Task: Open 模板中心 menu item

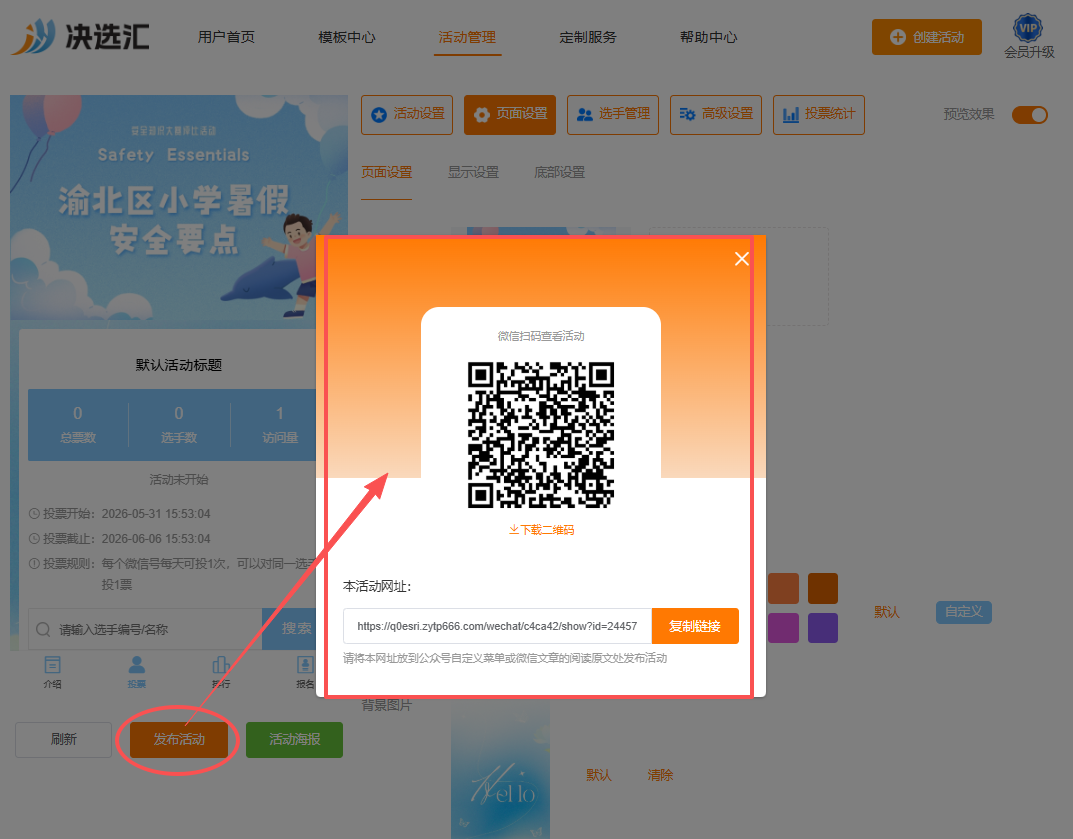Action: [347, 37]
